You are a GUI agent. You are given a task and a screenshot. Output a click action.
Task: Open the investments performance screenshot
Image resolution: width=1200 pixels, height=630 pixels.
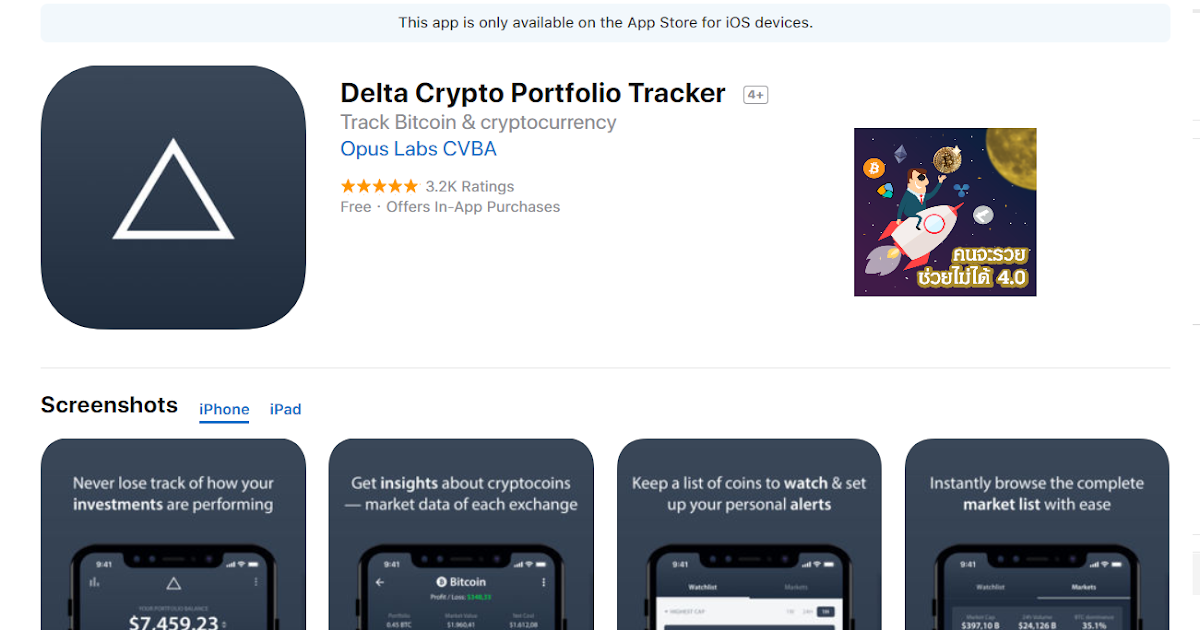pyautogui.click(x=173, y=534)
